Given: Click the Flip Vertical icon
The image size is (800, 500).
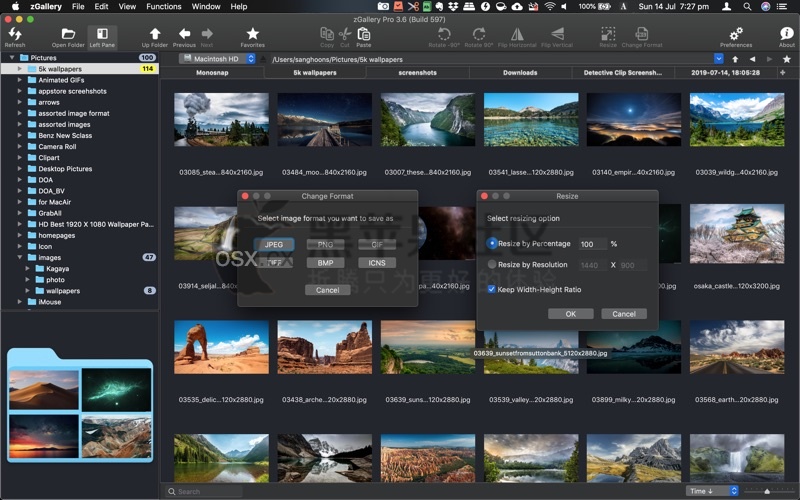Looking at the screenshot, I should click(x=557, y=34).
